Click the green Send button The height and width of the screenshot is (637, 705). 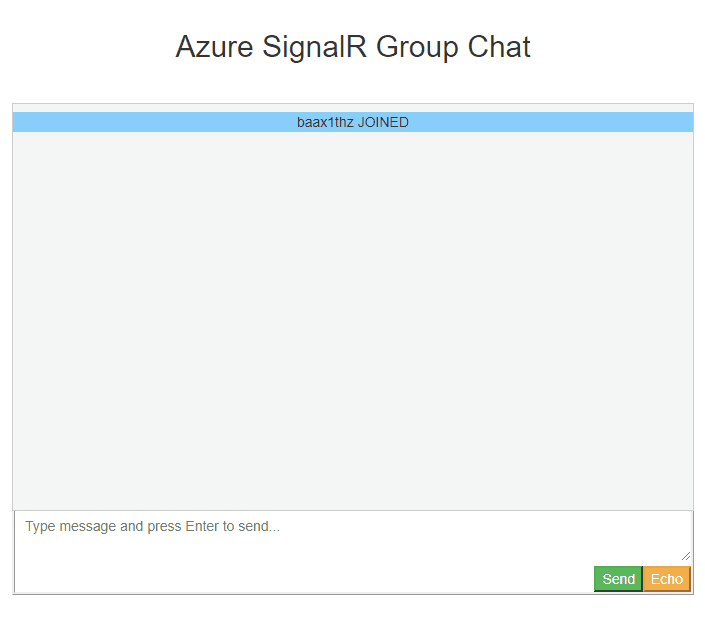(618, 579)
